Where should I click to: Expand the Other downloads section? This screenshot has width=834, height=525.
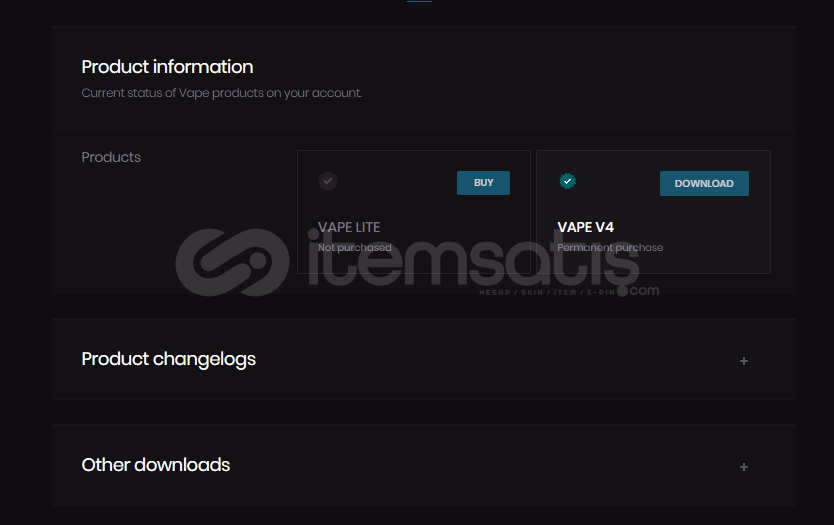tap(744, 466)
